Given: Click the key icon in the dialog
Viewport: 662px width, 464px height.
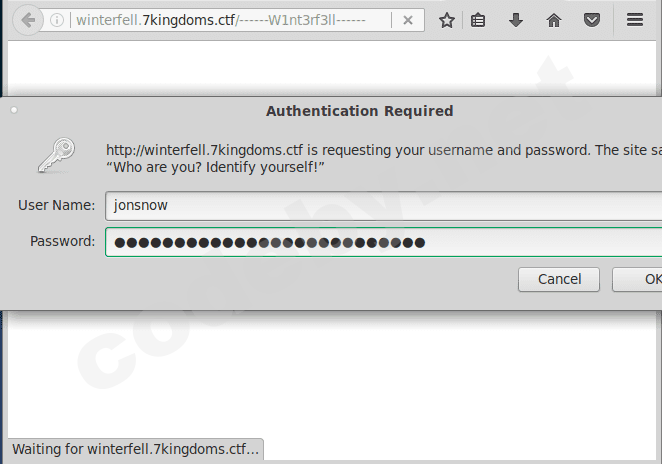Looking at the screenshot, I should pyautogui.click(x=55, y=157).
